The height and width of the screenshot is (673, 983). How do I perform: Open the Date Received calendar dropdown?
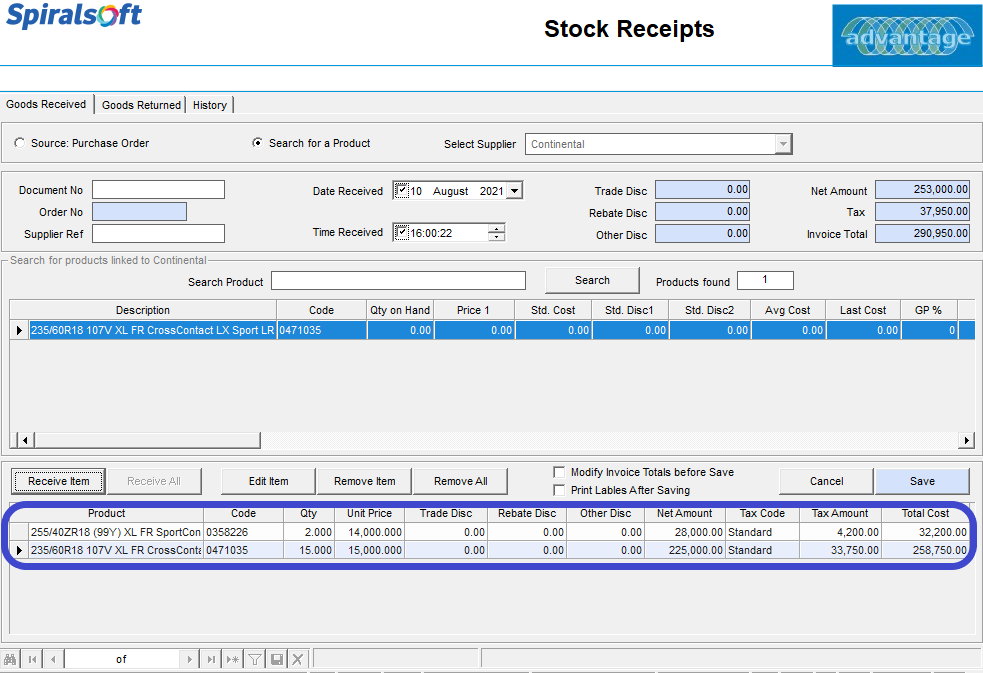coord(514,190)
